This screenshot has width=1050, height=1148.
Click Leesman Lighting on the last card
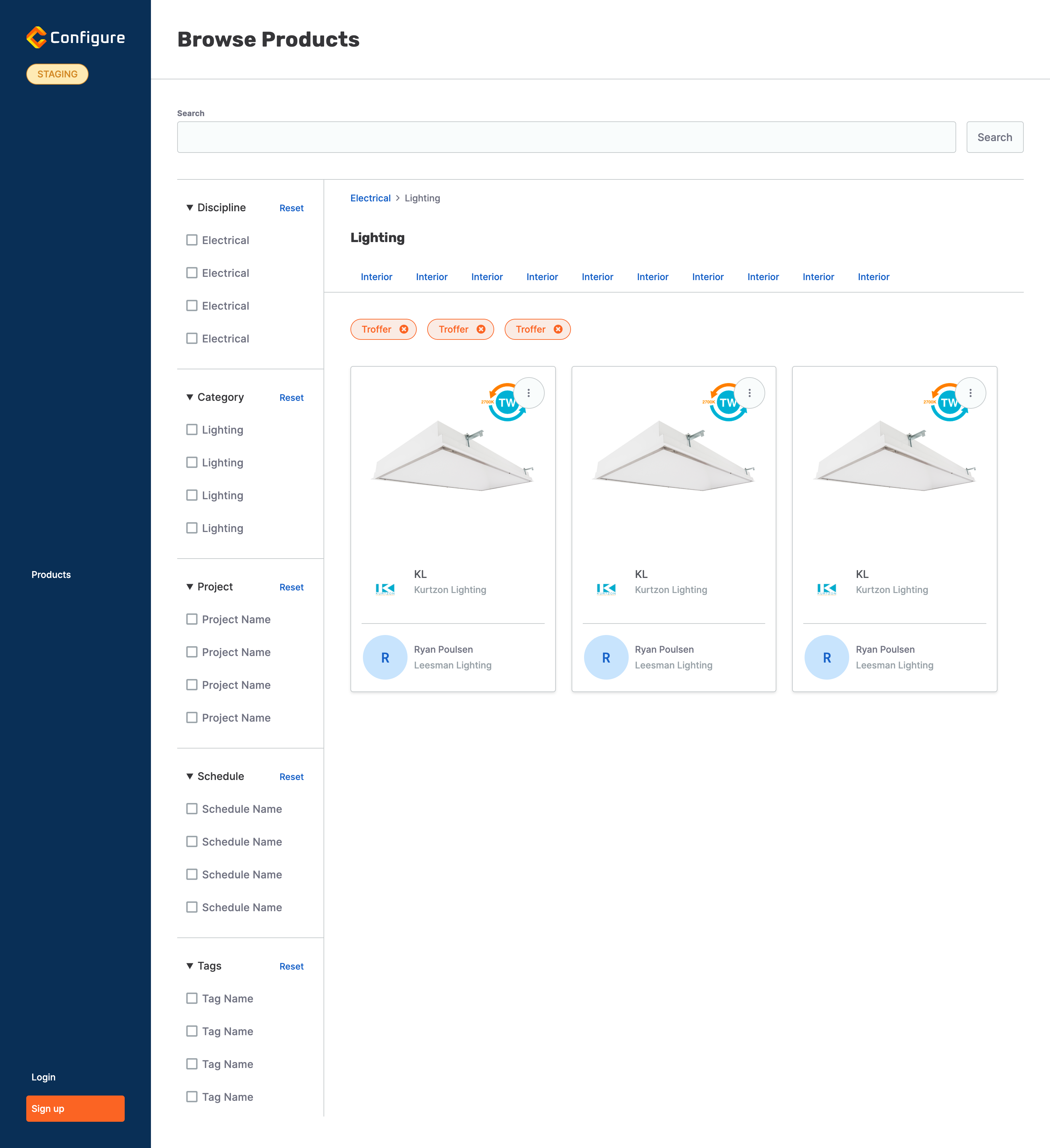tap(894, 665)
